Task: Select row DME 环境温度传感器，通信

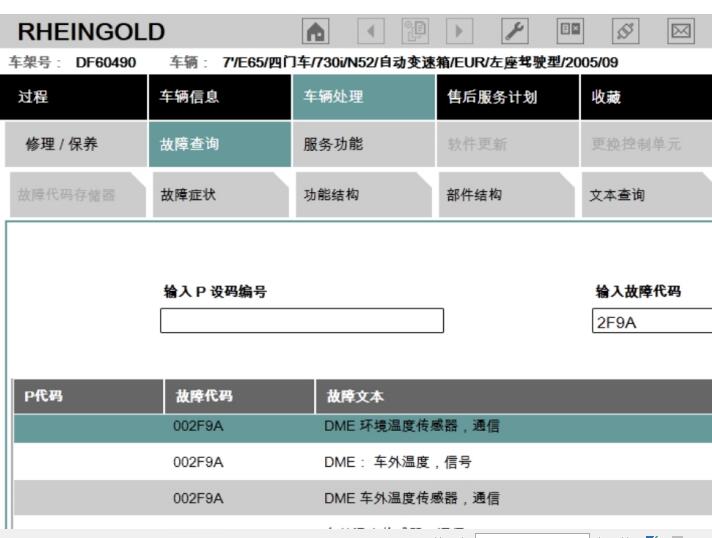Action: [x=363, y=428]
